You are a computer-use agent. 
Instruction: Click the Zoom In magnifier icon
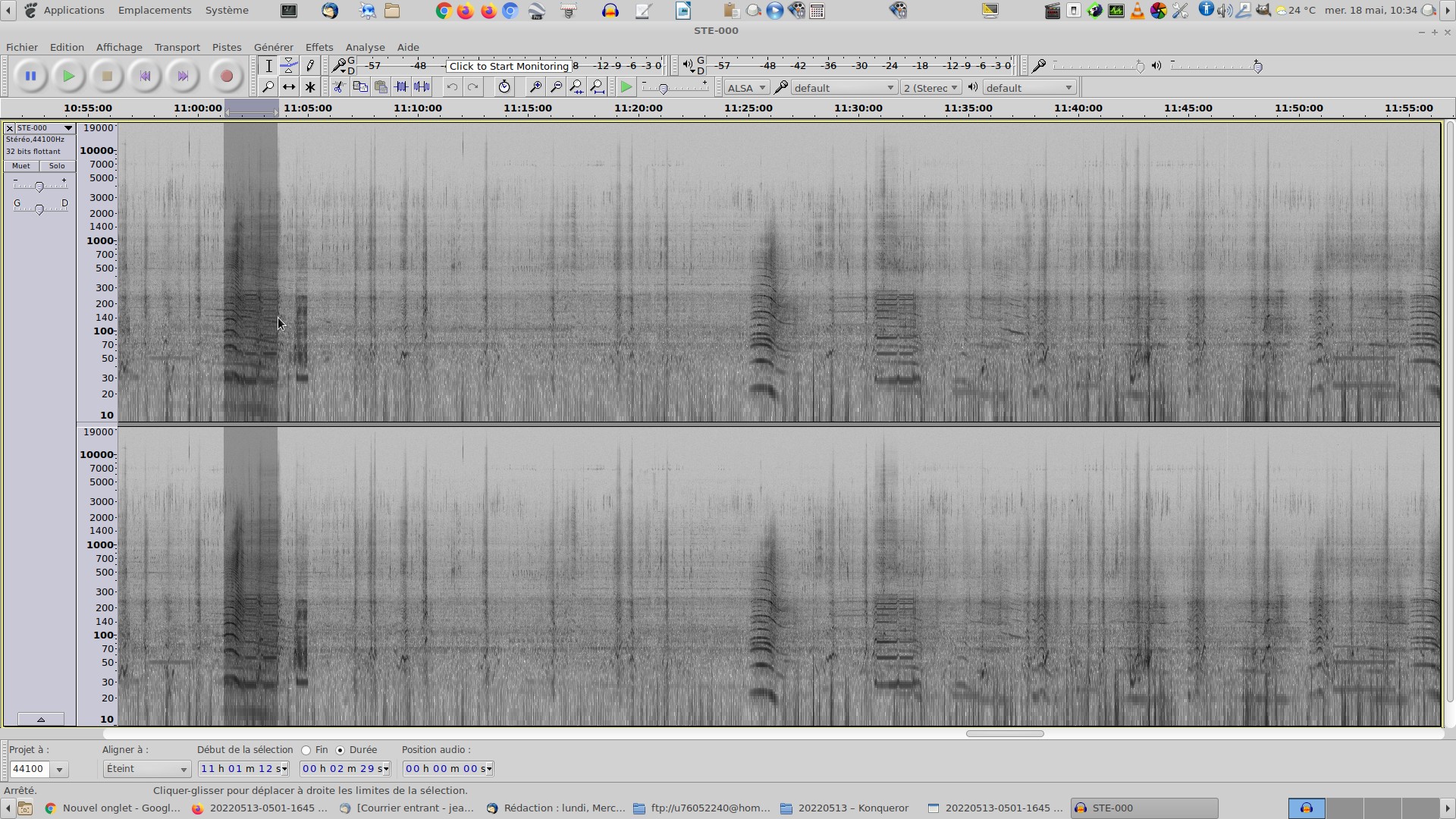coord(535,87)
